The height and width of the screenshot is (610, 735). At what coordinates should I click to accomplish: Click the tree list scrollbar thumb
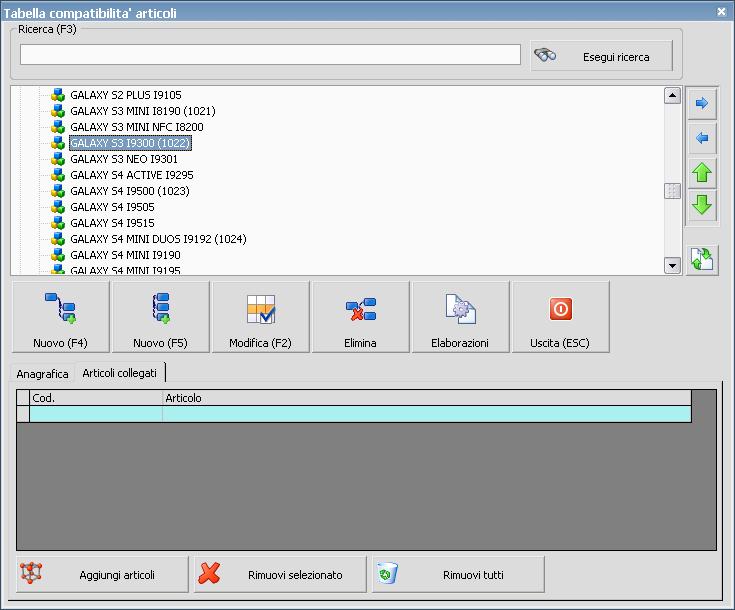(x=673, y=191)
